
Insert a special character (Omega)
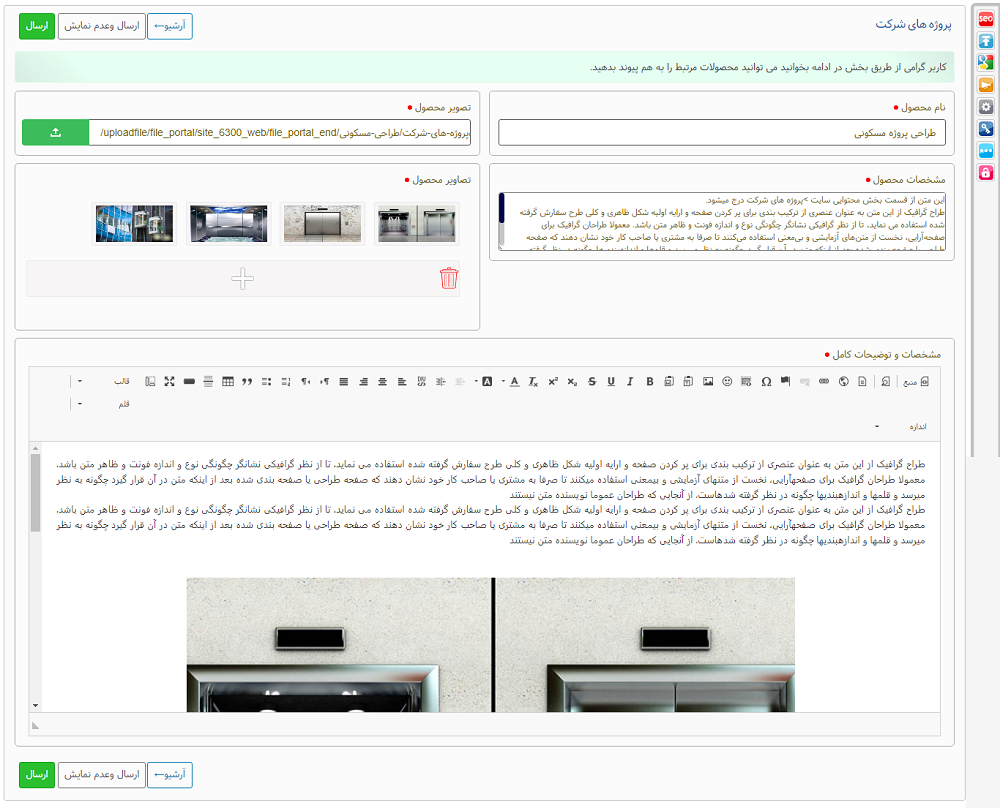(x=766, y=381)
